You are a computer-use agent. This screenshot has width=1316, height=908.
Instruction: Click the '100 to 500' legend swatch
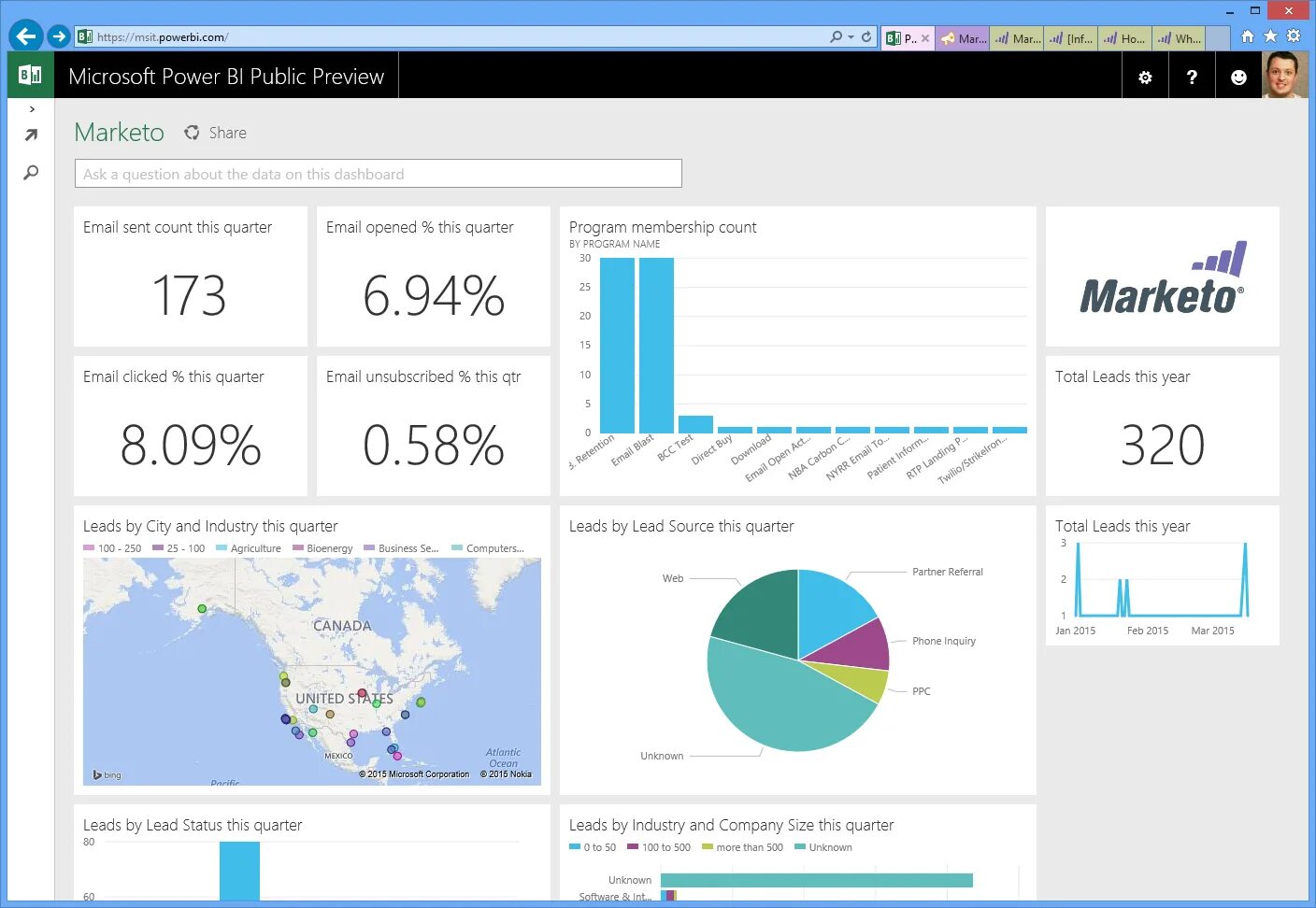click(x=633, y=847)
